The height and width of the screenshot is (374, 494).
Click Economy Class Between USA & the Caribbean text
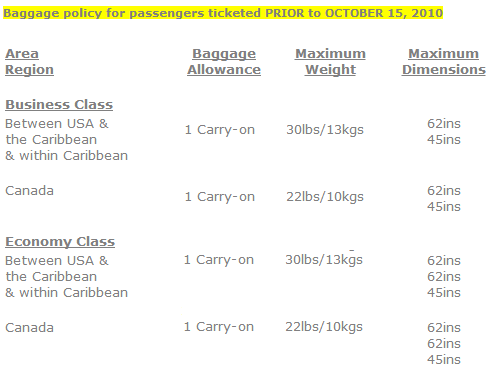pos(67,277)
